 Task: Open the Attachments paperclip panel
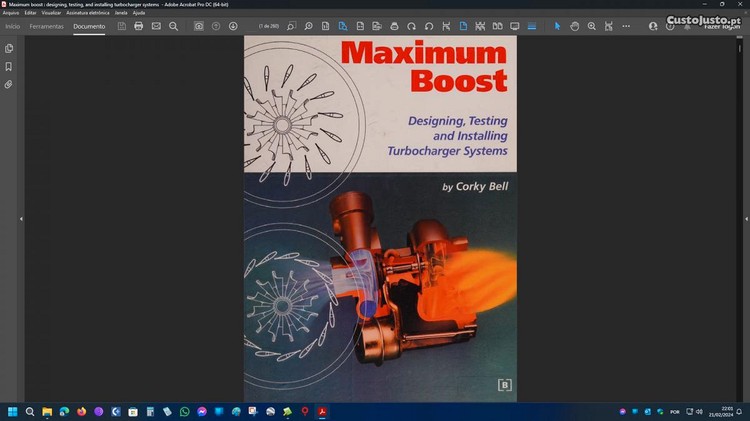9,84
